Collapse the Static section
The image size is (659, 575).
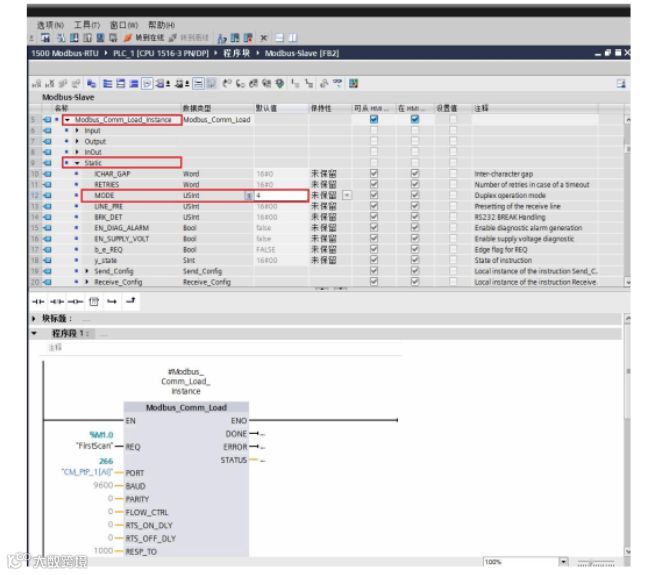[77, 163]
